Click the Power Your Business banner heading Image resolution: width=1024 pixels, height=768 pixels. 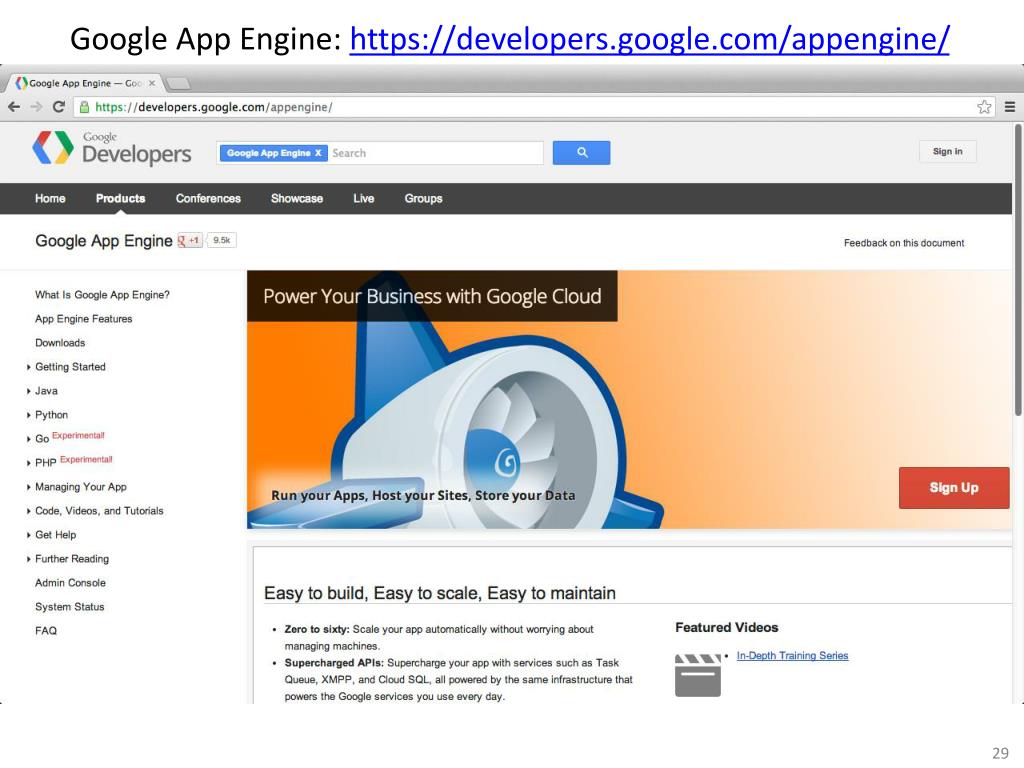432,296
